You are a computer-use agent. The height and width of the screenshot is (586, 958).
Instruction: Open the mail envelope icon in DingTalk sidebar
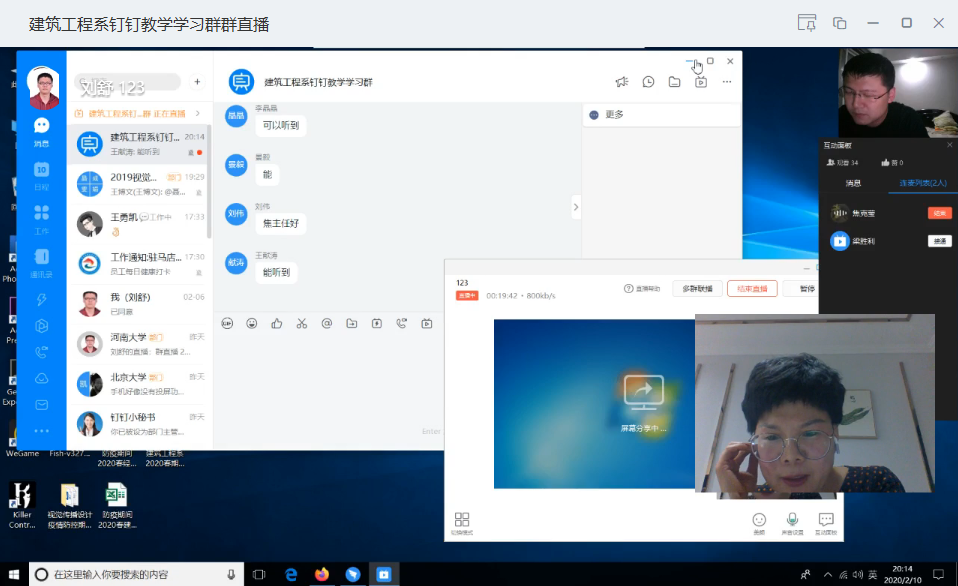42,405
